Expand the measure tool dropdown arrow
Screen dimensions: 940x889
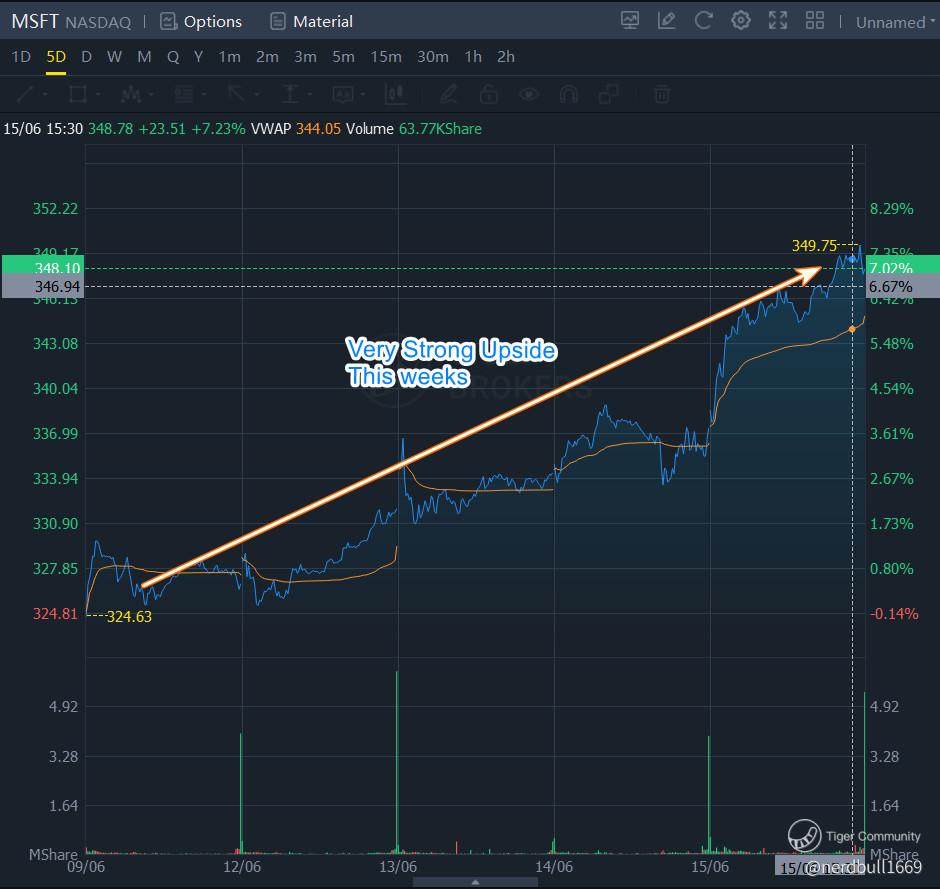coord(310,94)
